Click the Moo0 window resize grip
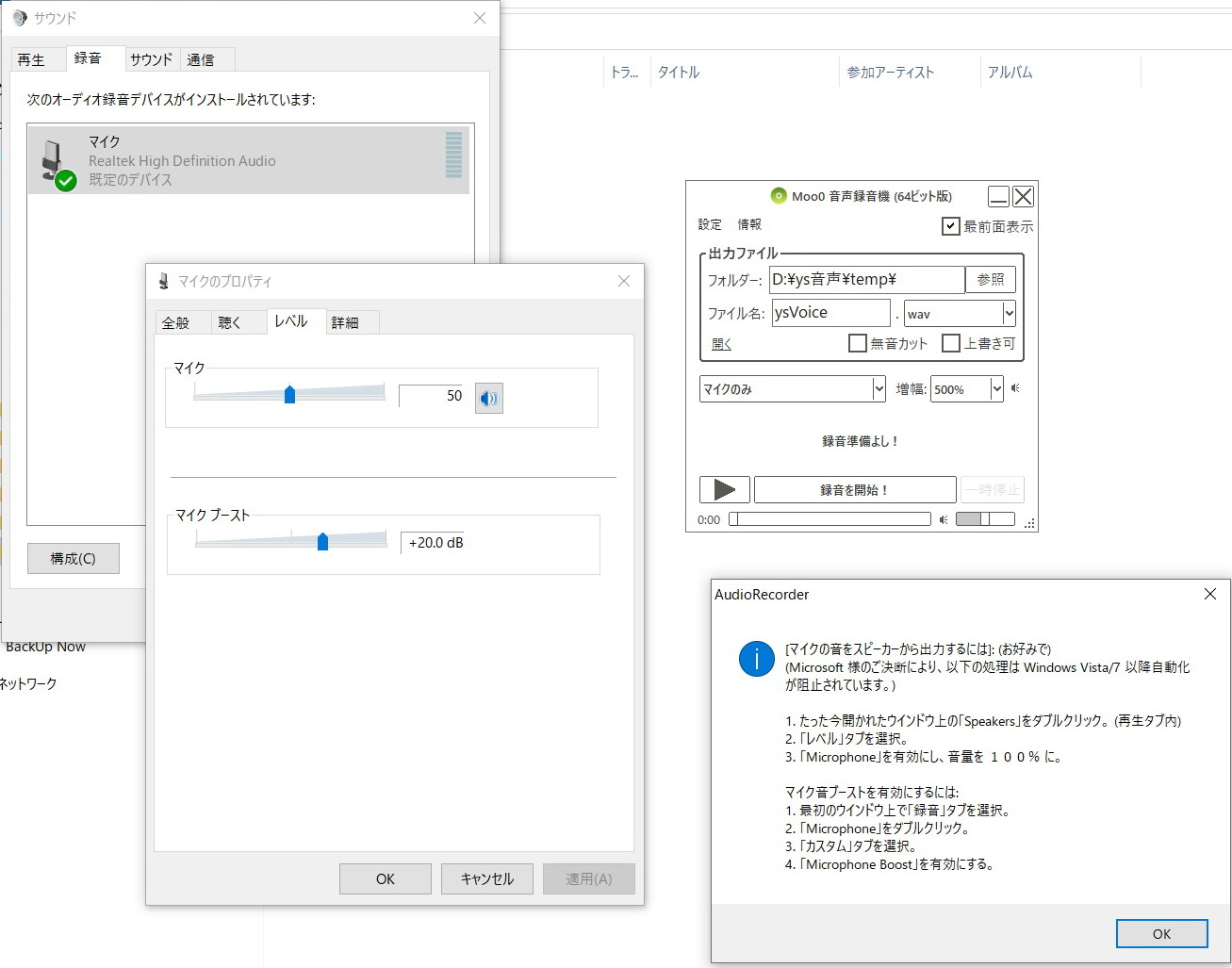The width and height of the screenshot is (1232, 968). coord(1029,523)
